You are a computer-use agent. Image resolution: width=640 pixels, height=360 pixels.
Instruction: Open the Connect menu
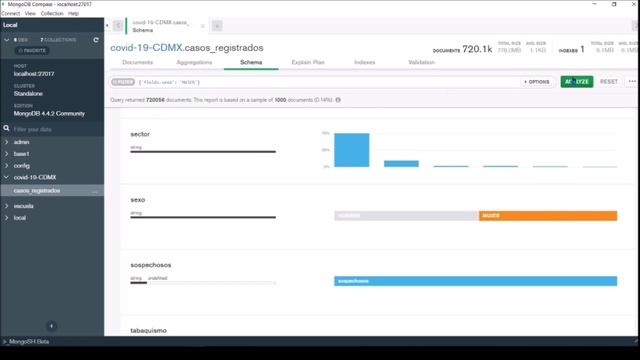(x=11, y=13)
